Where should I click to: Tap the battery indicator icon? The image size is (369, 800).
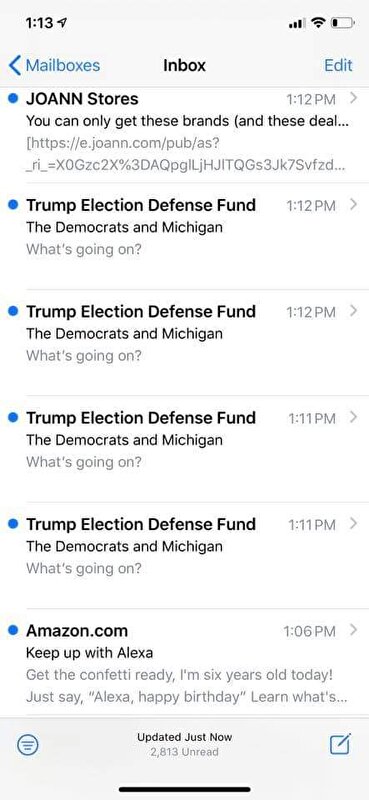point(343,23)
